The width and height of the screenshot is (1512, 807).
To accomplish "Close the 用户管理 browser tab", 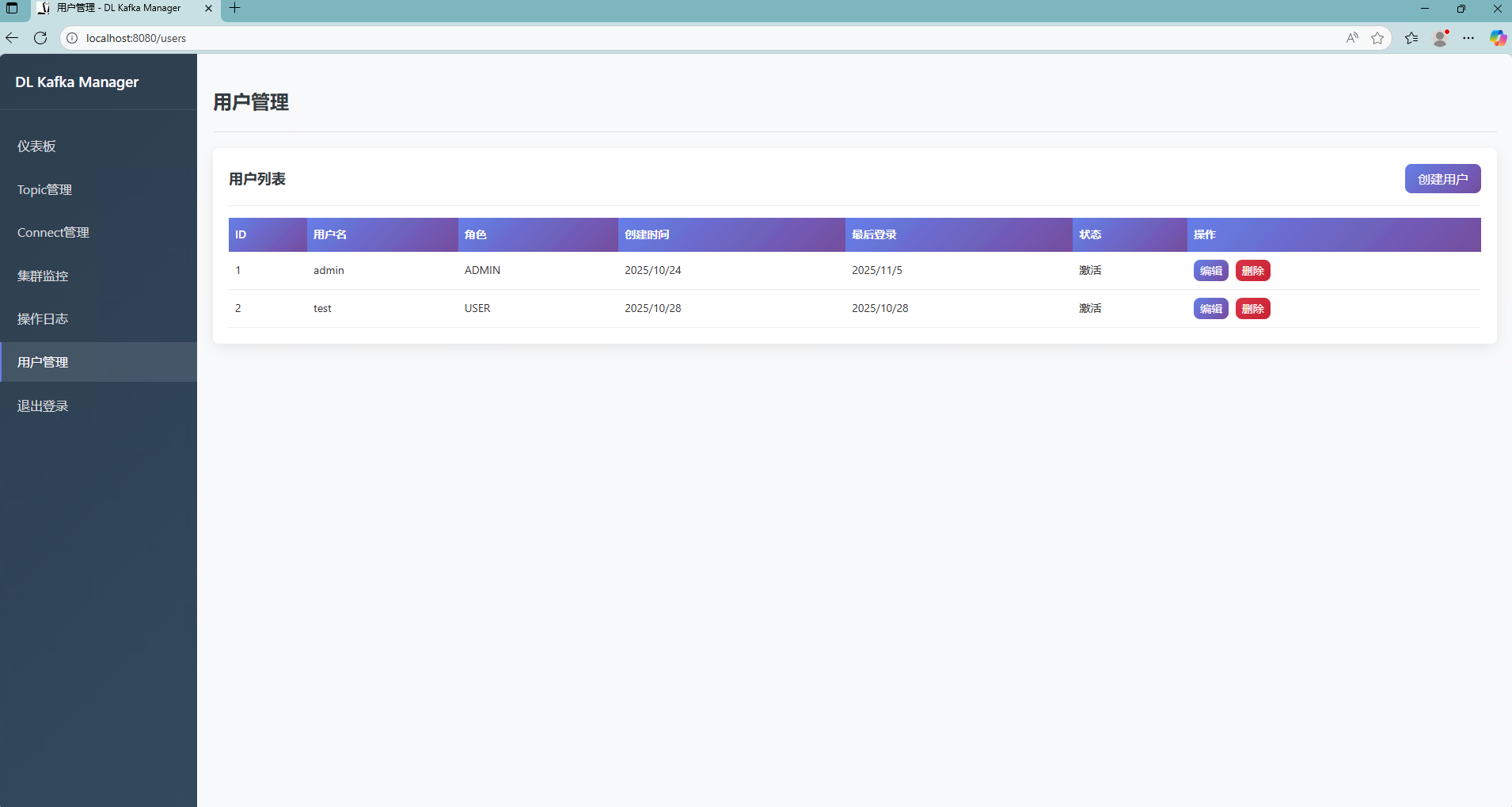I will [x=208, y=8].
